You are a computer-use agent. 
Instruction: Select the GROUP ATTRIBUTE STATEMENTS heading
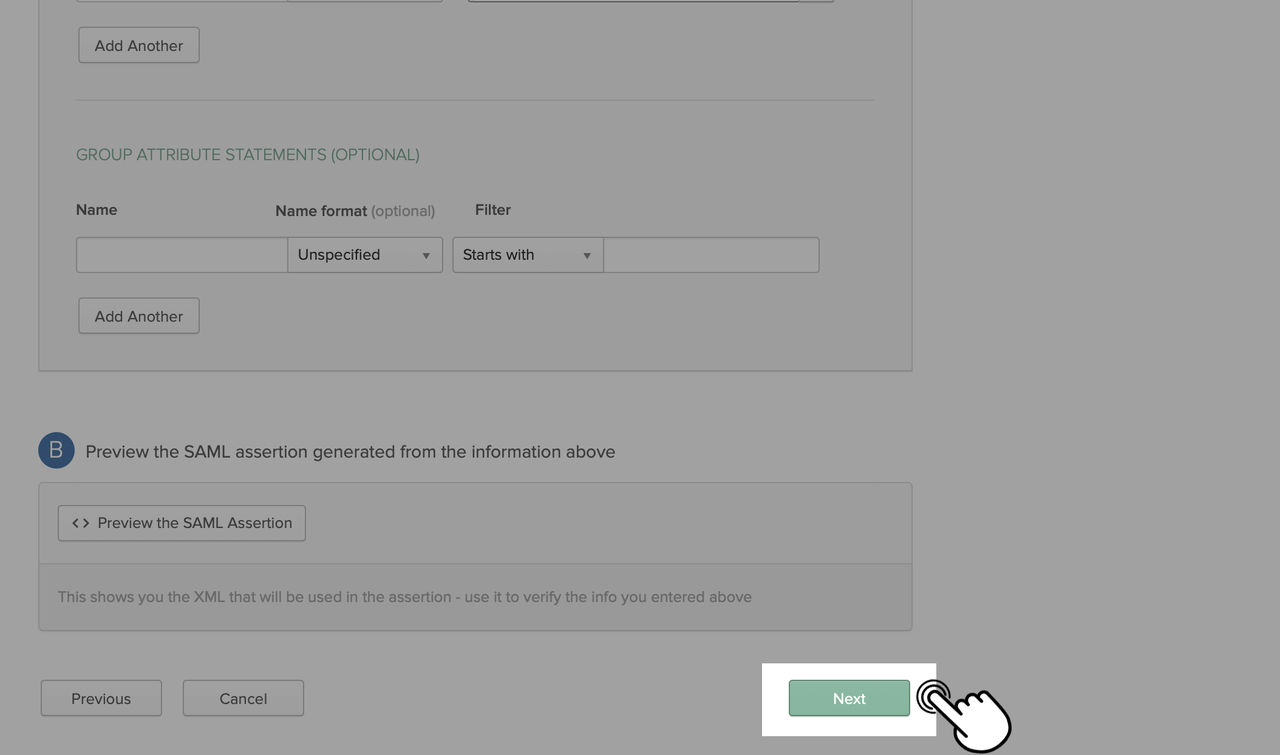point(247,154)
